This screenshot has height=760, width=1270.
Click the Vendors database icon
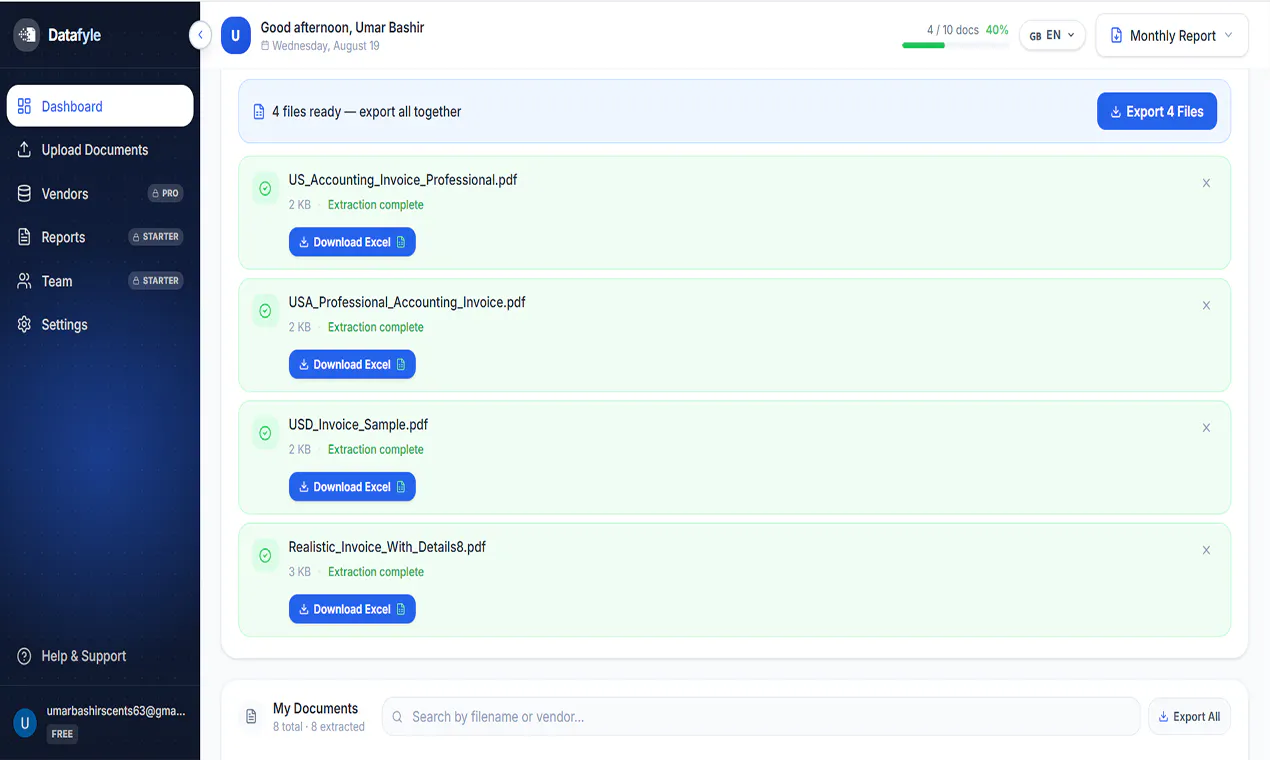[24, 194]
